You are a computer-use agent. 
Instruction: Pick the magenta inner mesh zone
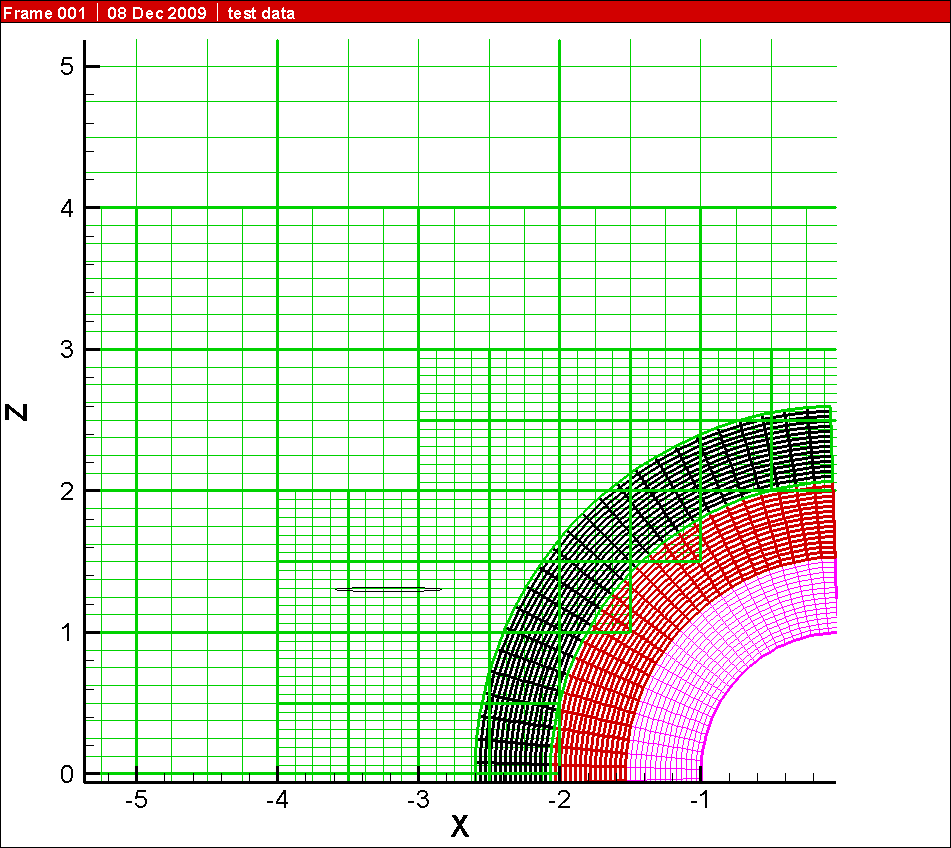pyautogui.click(x=740, y=640)
